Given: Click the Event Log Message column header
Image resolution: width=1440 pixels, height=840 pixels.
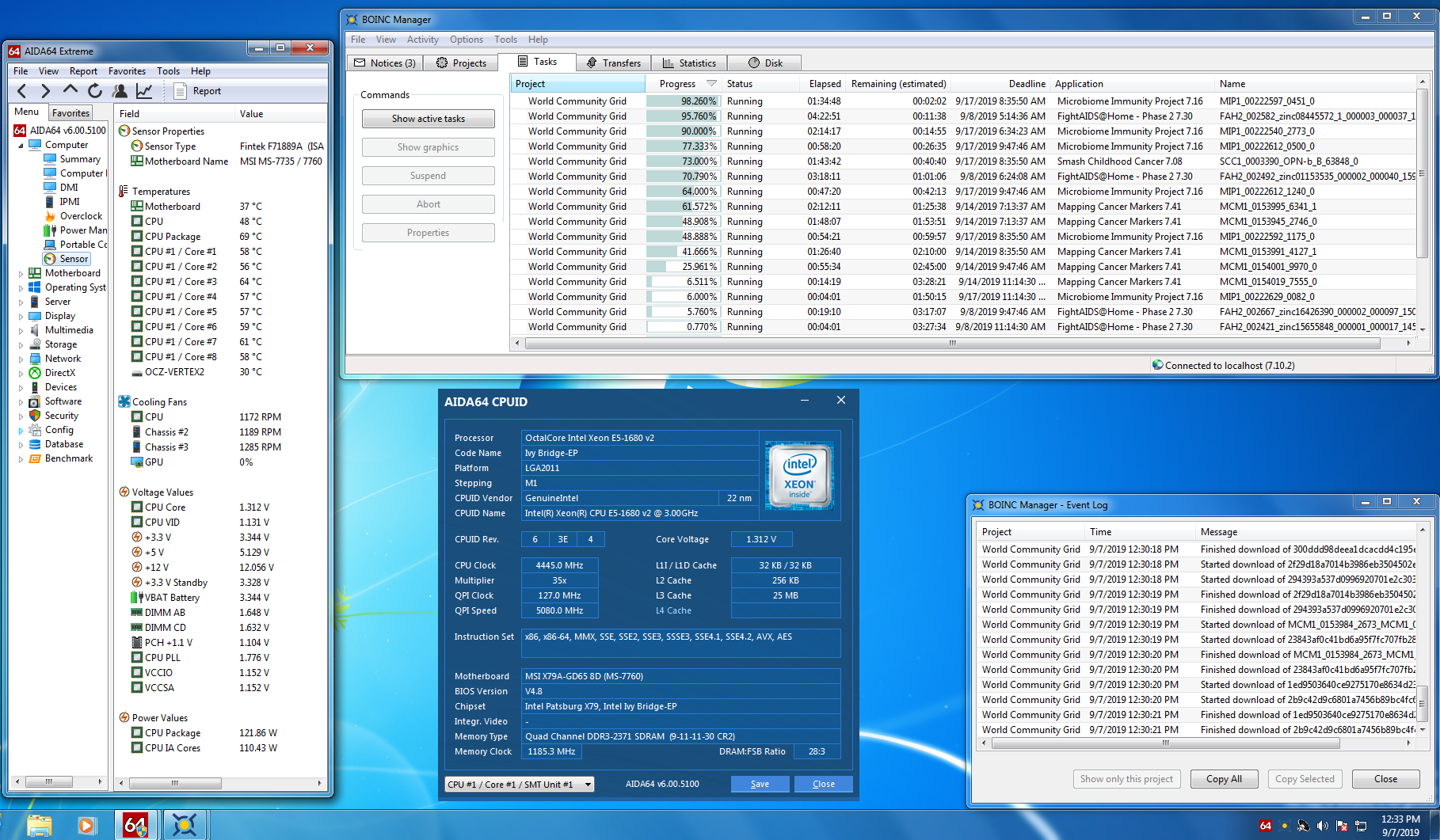Looking at the screenshot, I should [1305, 532].
